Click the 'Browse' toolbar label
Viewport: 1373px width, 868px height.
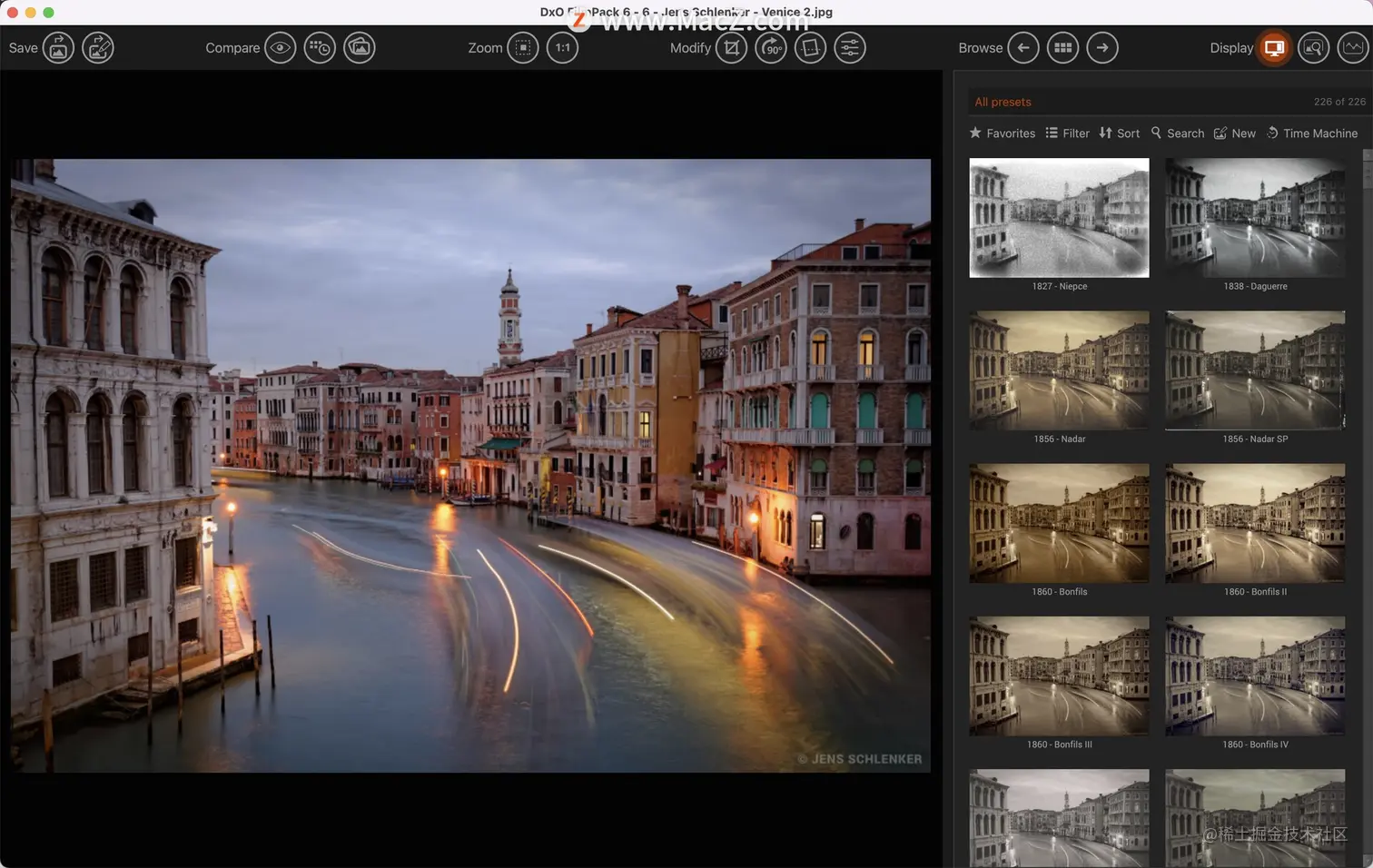tap(981, 48)
